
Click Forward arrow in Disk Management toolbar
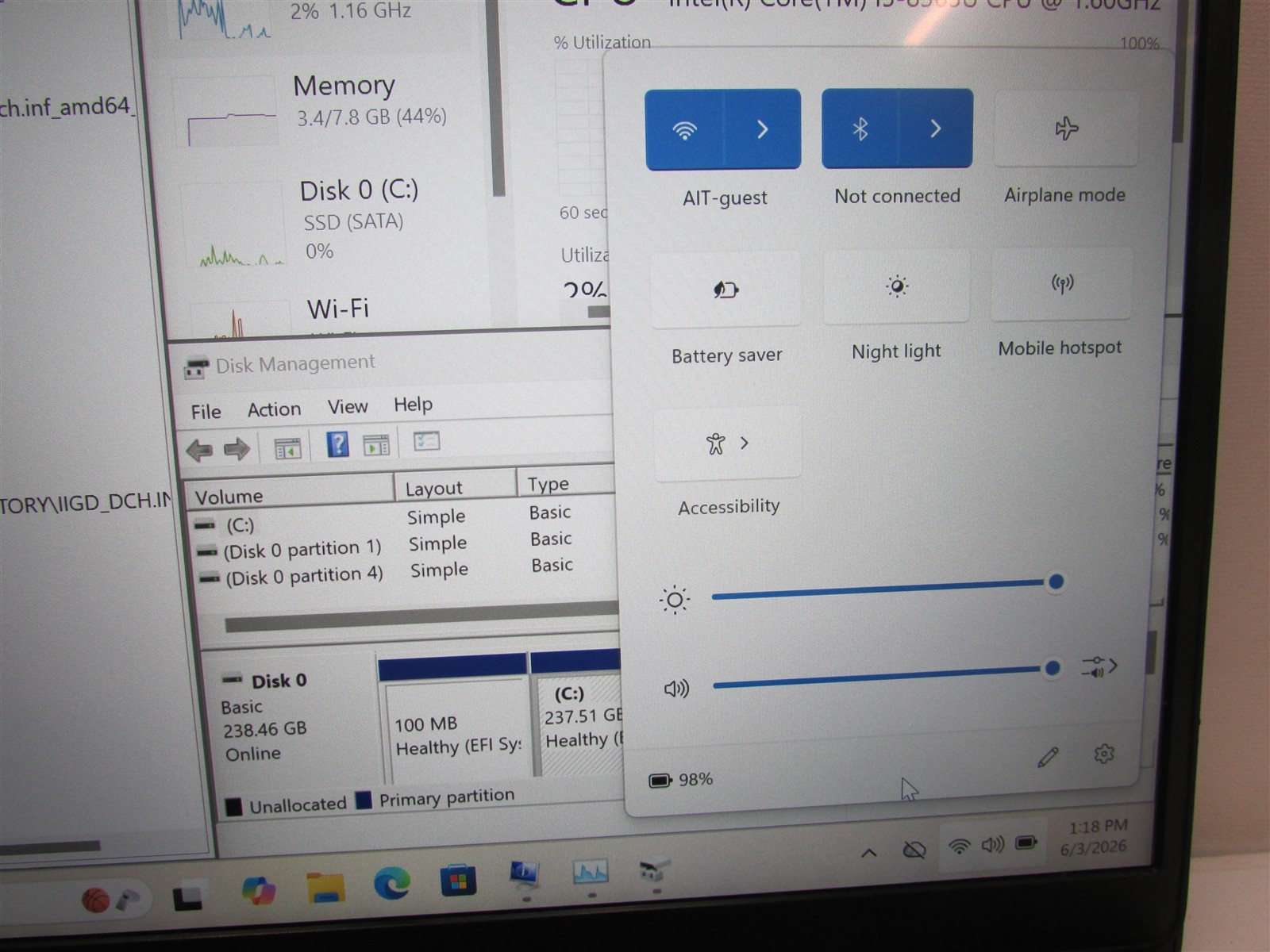coord(237,450)
